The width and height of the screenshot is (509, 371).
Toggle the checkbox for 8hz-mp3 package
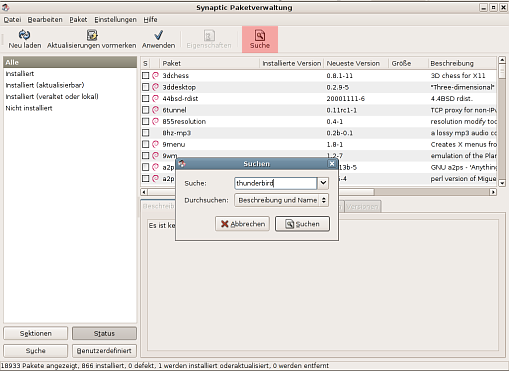coord(145,133)
